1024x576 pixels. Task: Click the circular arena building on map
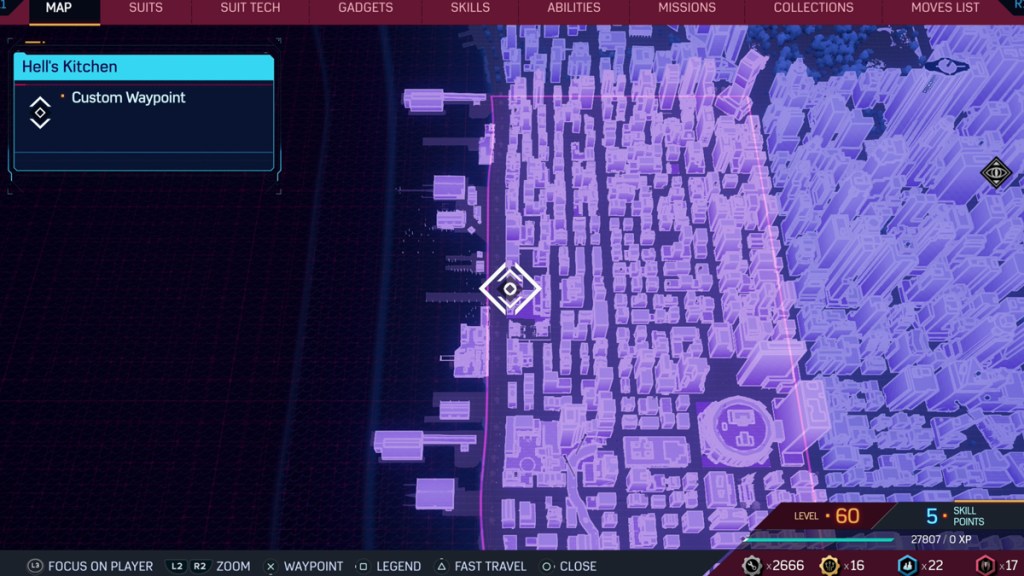coord(739,430)
